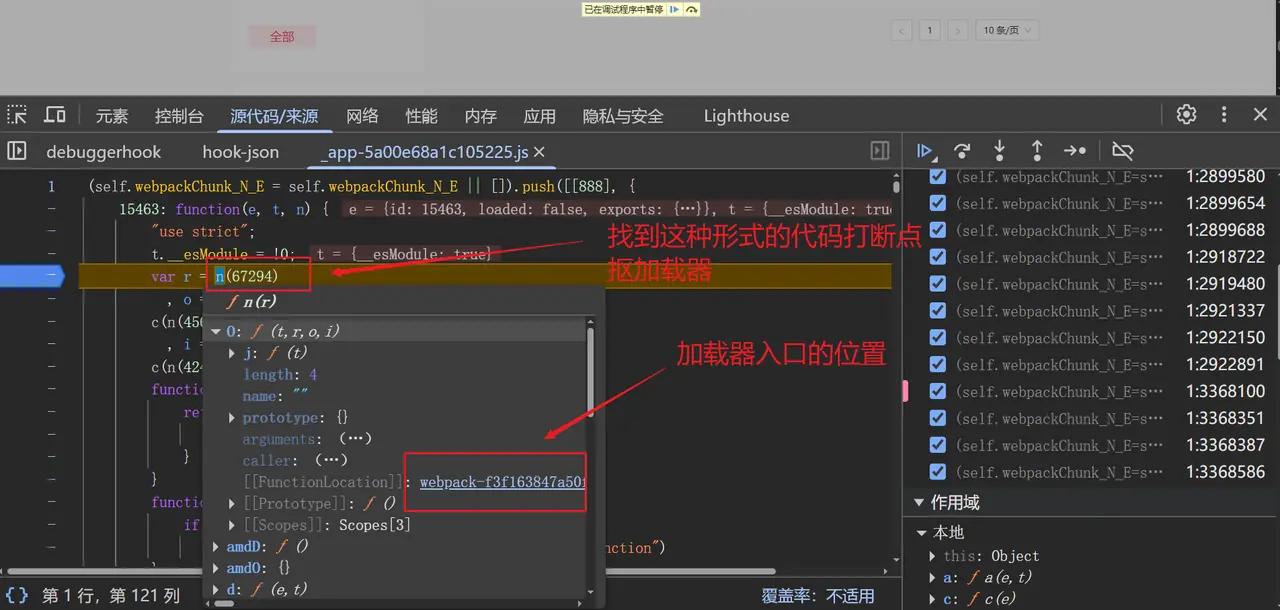Resume script execution in debugger
1280x610 pixels.
point(925,151)
